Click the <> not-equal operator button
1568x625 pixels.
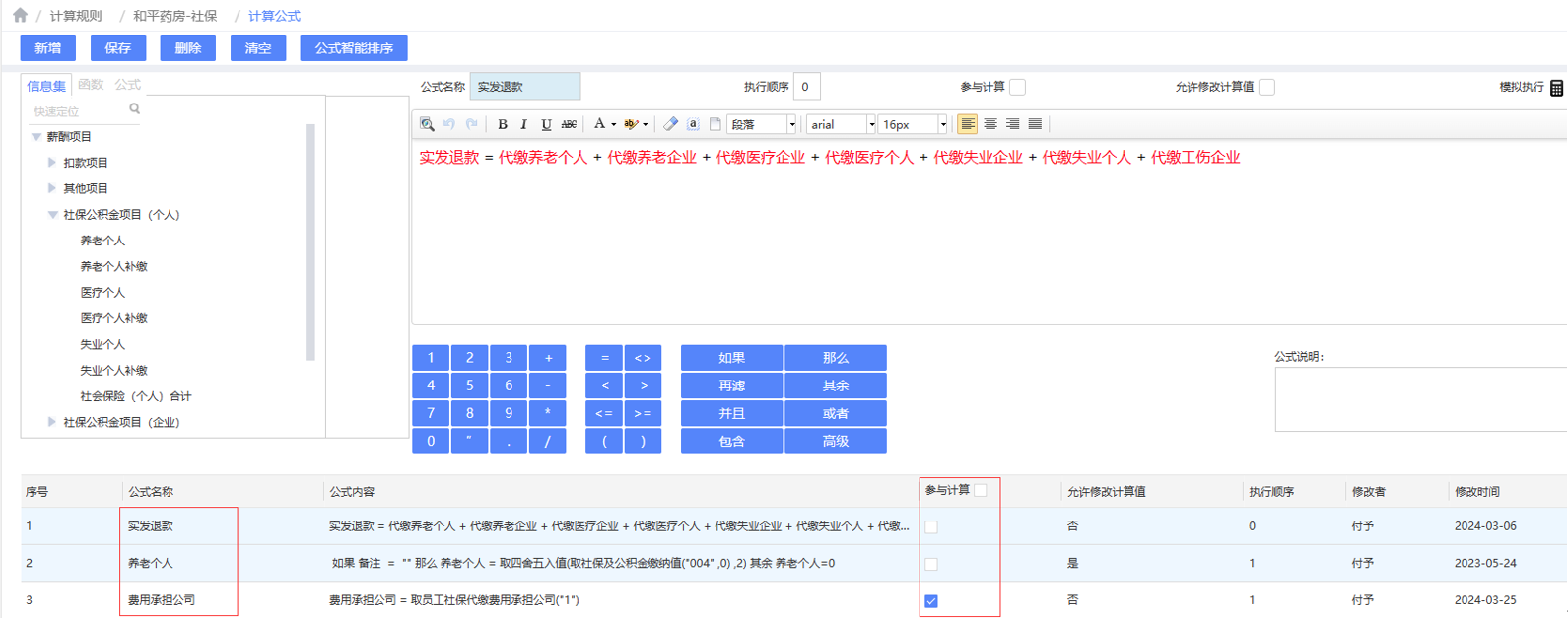[643, 358]
